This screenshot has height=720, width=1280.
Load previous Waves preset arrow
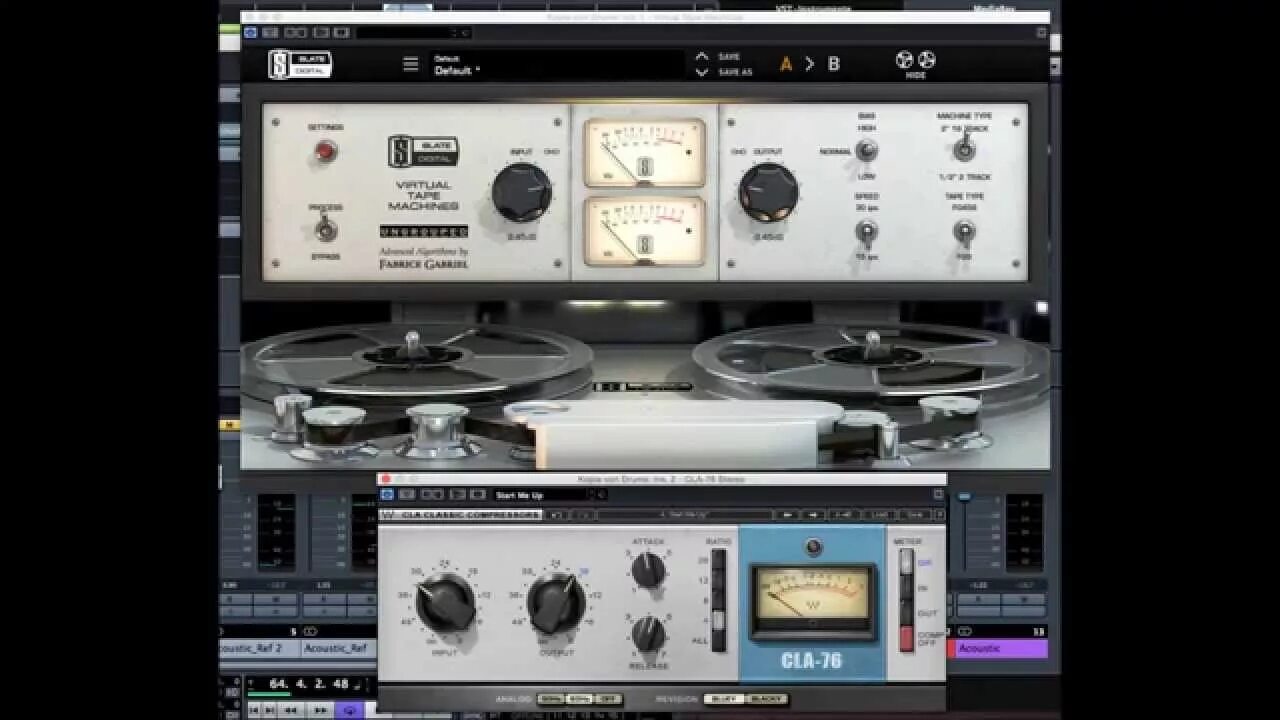[788, 515]
